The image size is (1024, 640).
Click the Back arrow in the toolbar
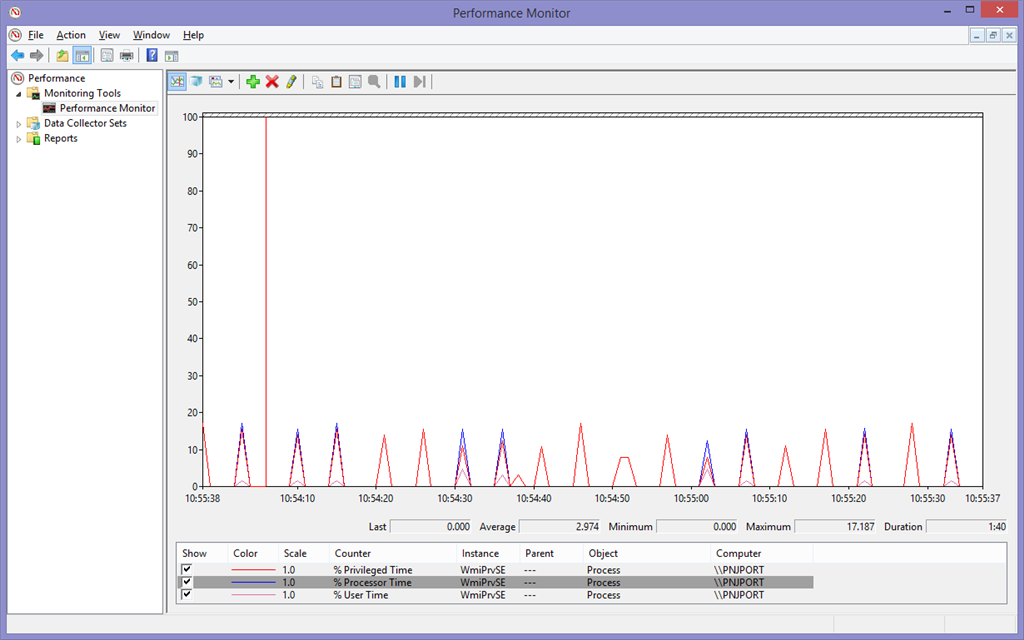coord(18,56)
